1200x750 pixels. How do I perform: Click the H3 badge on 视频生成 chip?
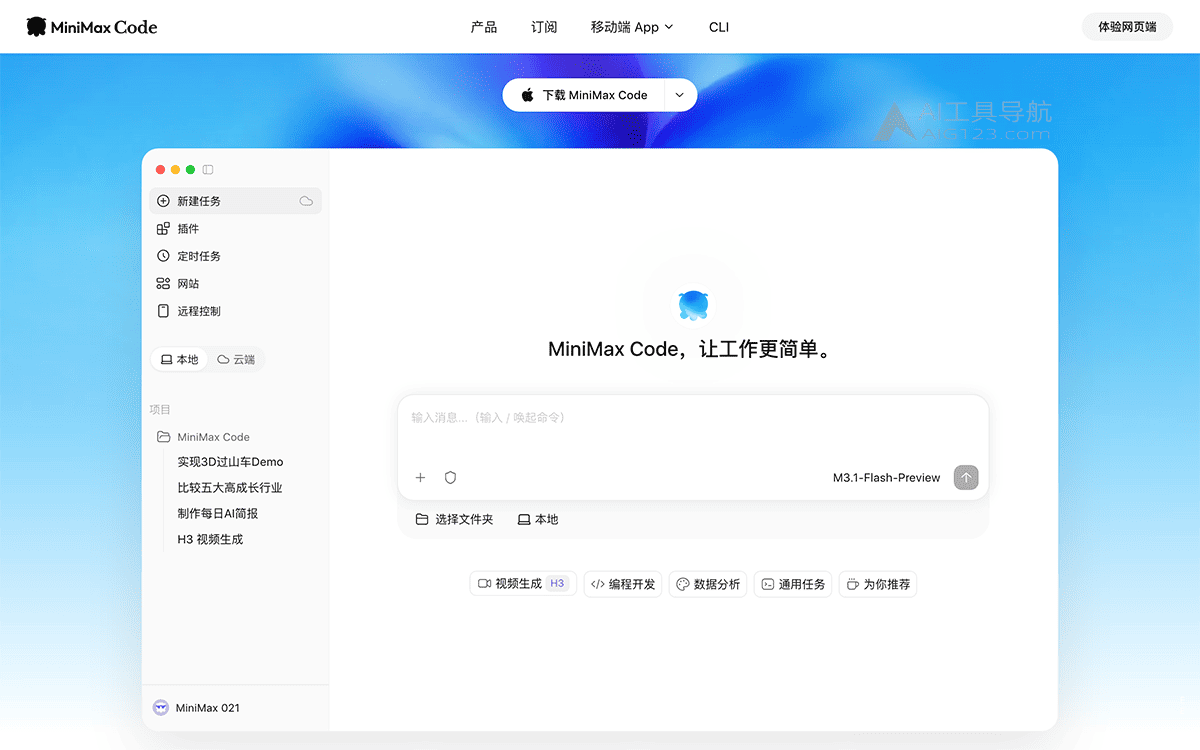[557, 584]
